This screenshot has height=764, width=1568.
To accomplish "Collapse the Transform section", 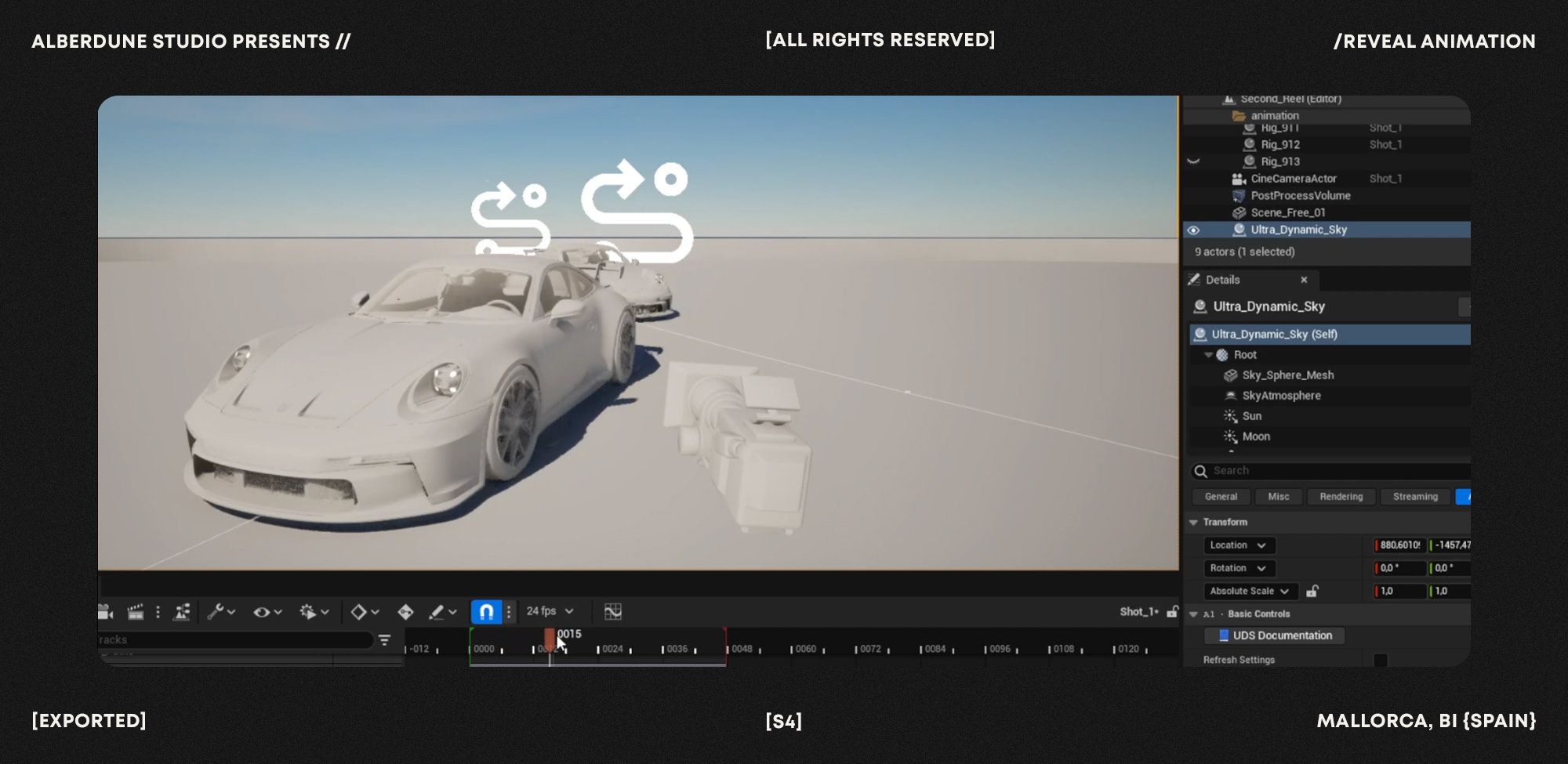I will [x=1194, y=523].
